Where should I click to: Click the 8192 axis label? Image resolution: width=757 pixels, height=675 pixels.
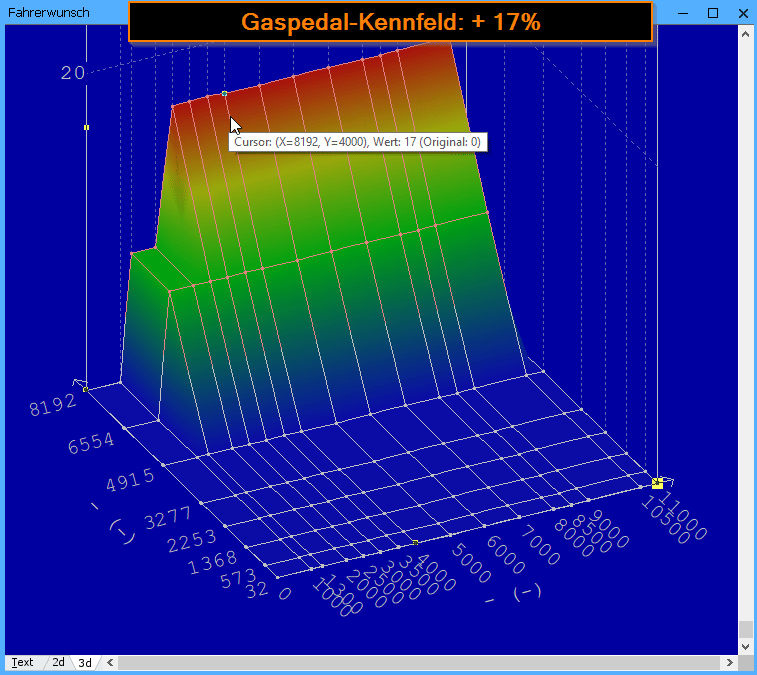coord(51,404)
